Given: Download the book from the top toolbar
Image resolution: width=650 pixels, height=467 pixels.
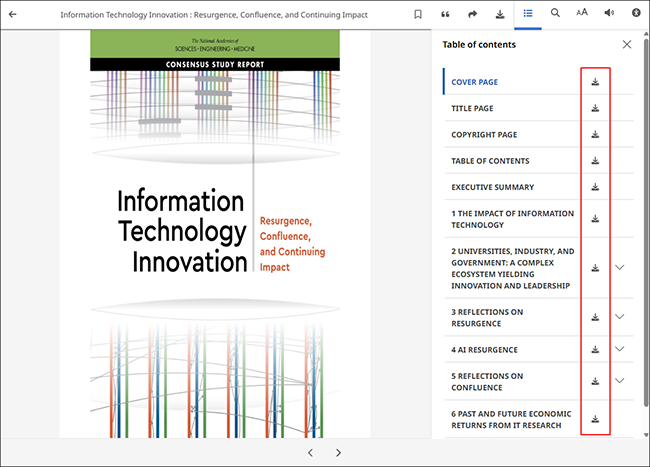Looking at the screenshot, I should (x=500, y=14).
